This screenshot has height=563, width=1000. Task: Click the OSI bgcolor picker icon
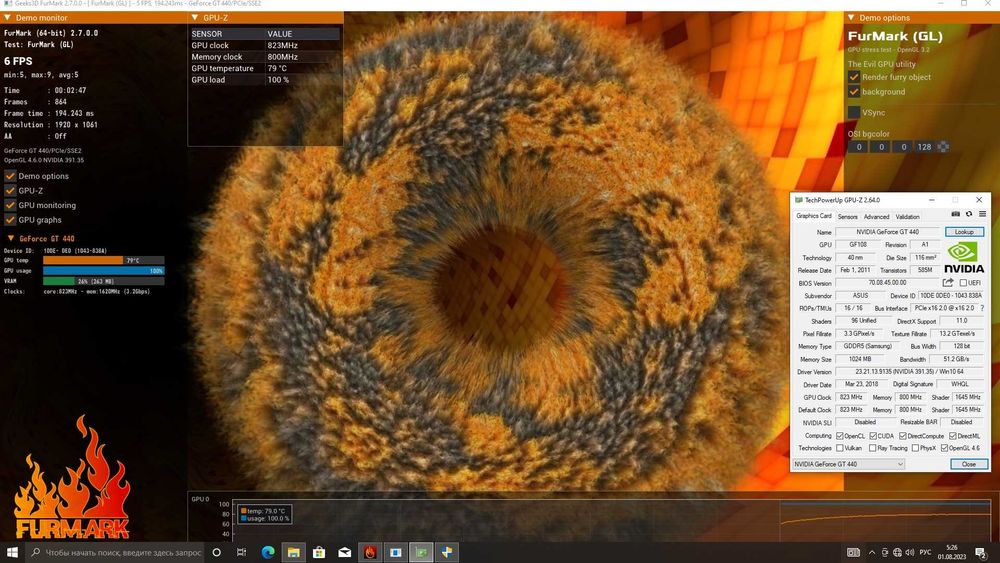tap(943, 147)
